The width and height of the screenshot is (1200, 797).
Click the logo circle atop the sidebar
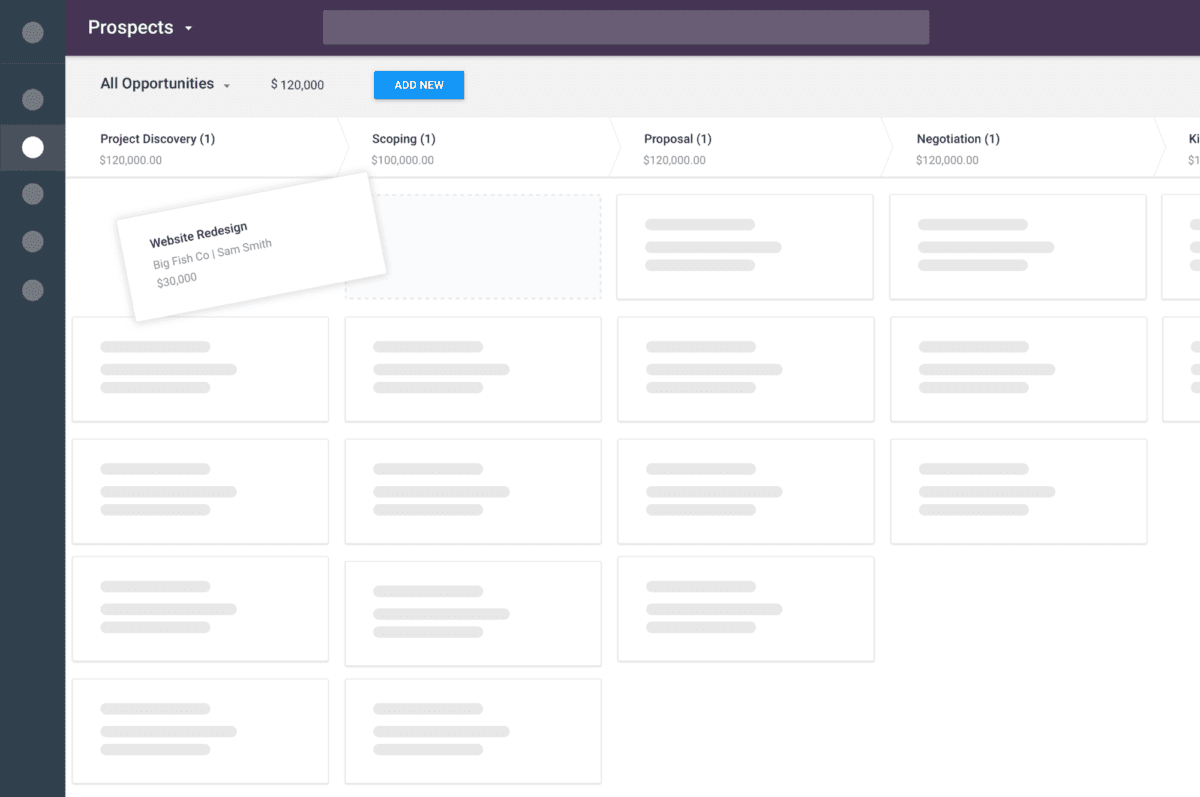33,33
